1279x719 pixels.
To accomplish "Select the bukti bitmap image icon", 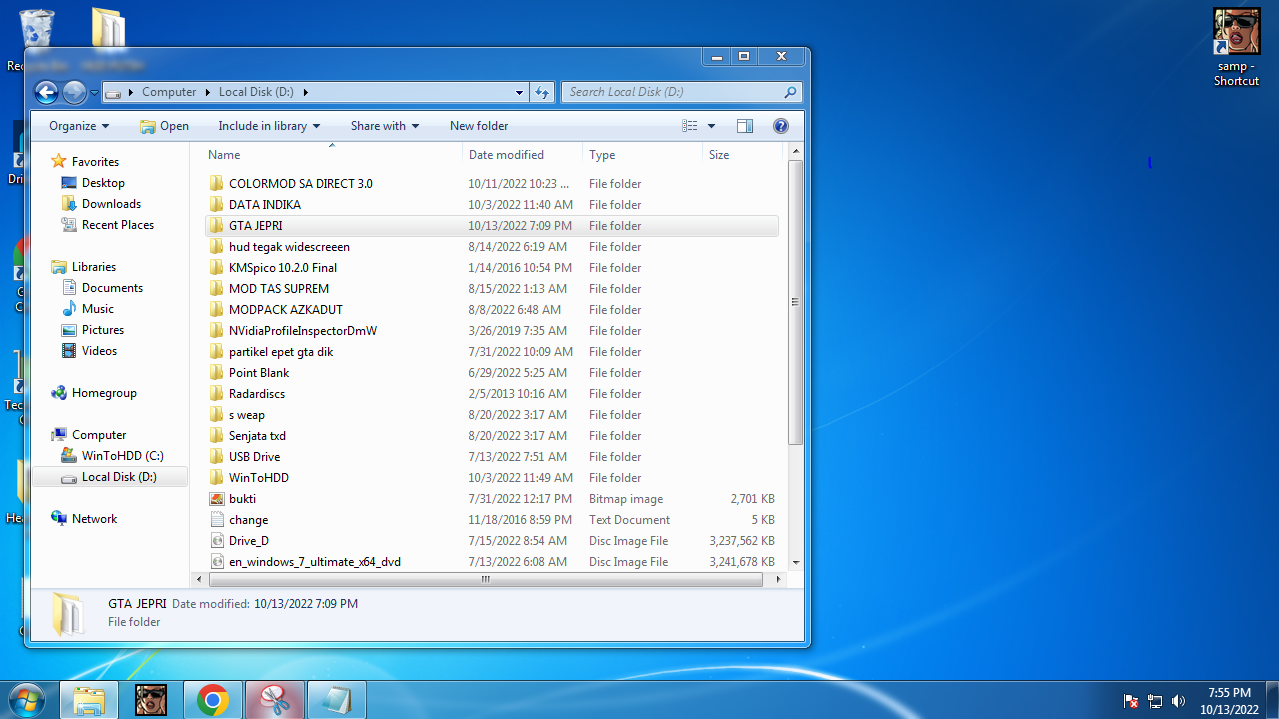I will pyautogui.click(x=217, y=499).
